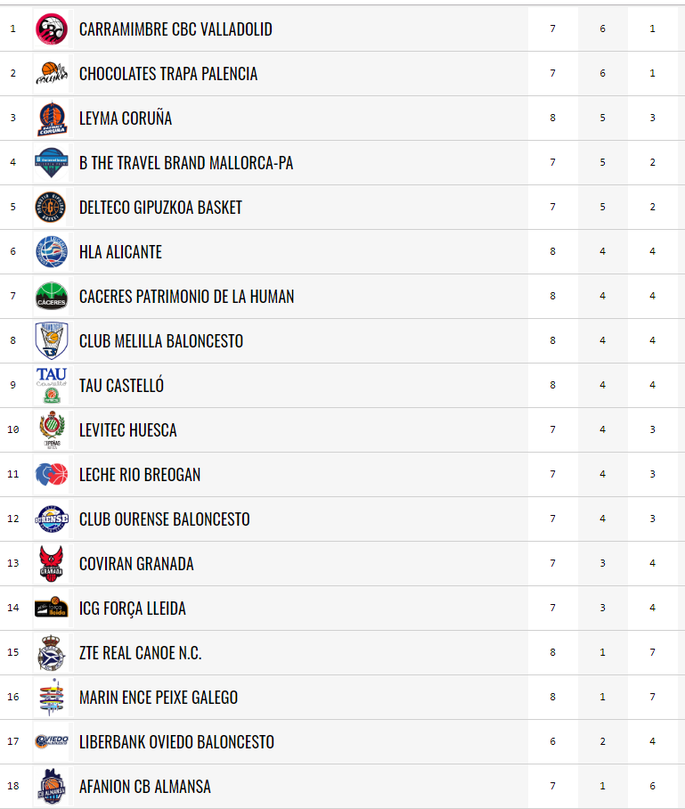Select the Leche Rio Breogan logo

(x=52, y=474)
